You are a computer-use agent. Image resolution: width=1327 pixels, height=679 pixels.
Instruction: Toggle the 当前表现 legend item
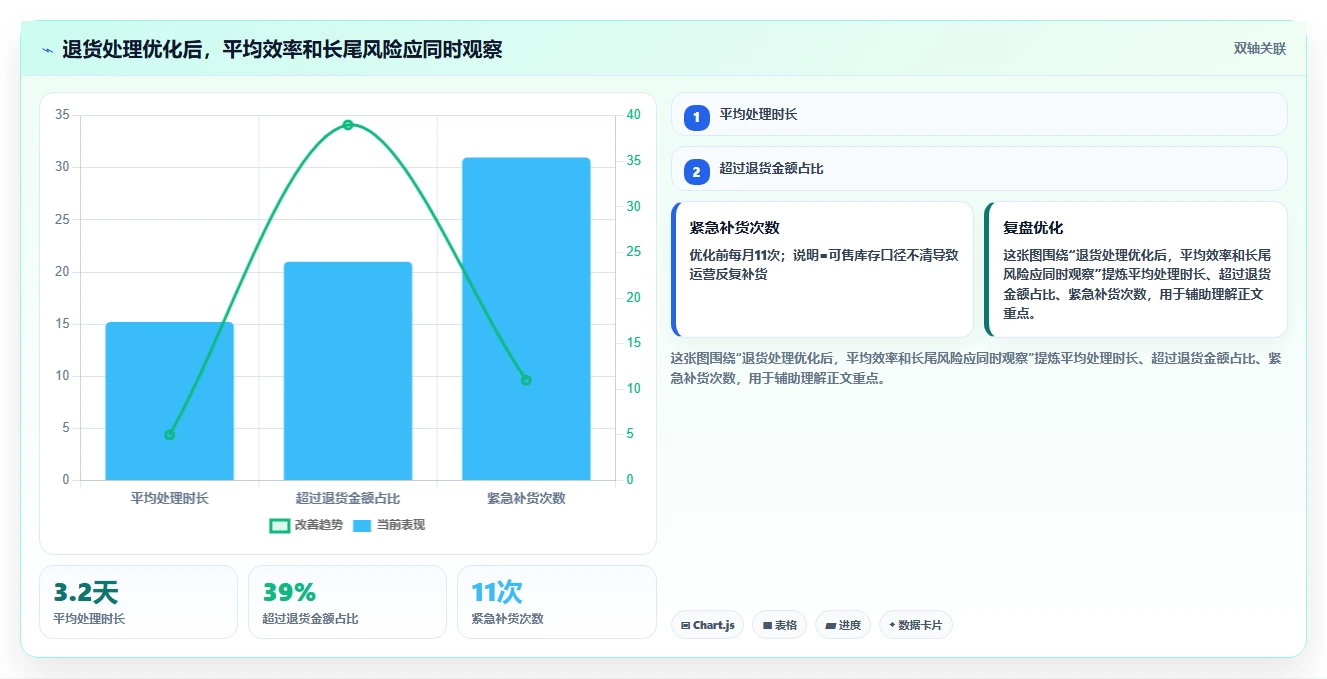coord(389,525)
